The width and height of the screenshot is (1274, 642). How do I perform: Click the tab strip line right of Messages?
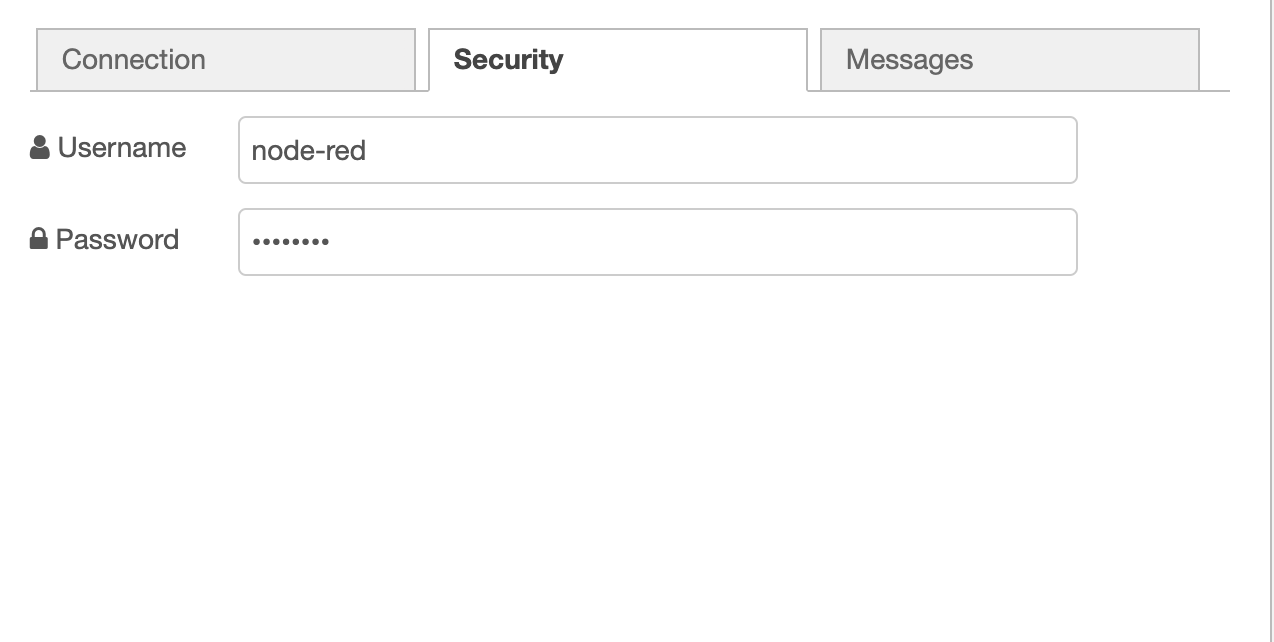pyautogui.click(x=1215, y=90)
